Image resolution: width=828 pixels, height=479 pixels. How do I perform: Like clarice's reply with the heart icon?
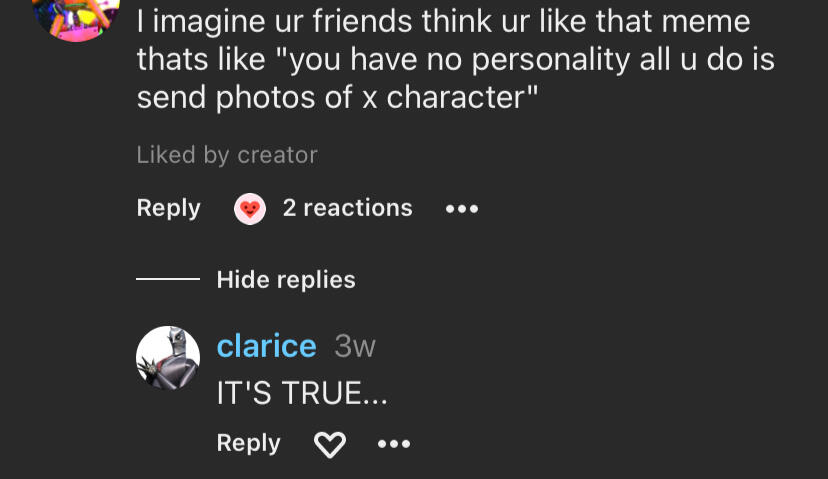tap(329, 444)
